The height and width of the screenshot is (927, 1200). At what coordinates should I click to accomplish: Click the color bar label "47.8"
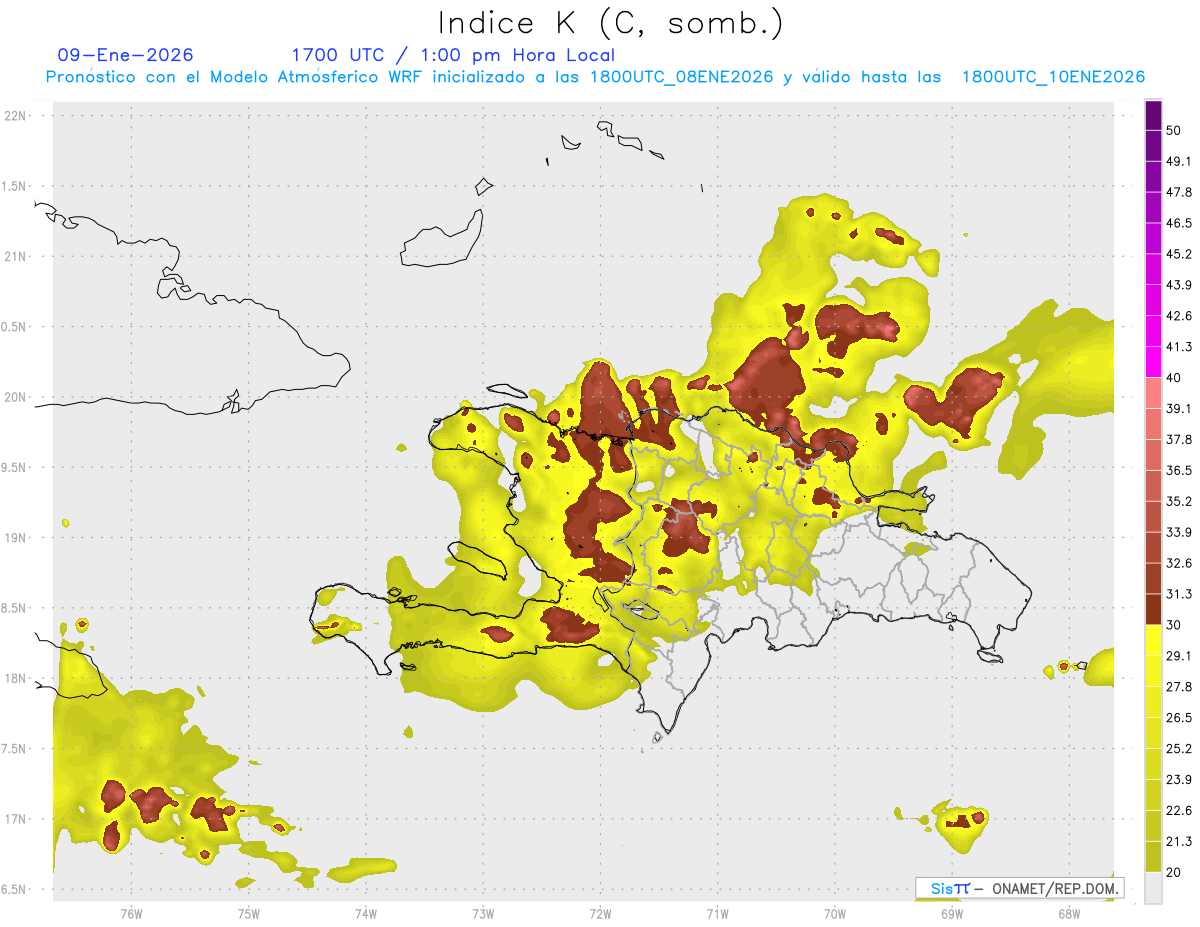(x=1179, y=192)
